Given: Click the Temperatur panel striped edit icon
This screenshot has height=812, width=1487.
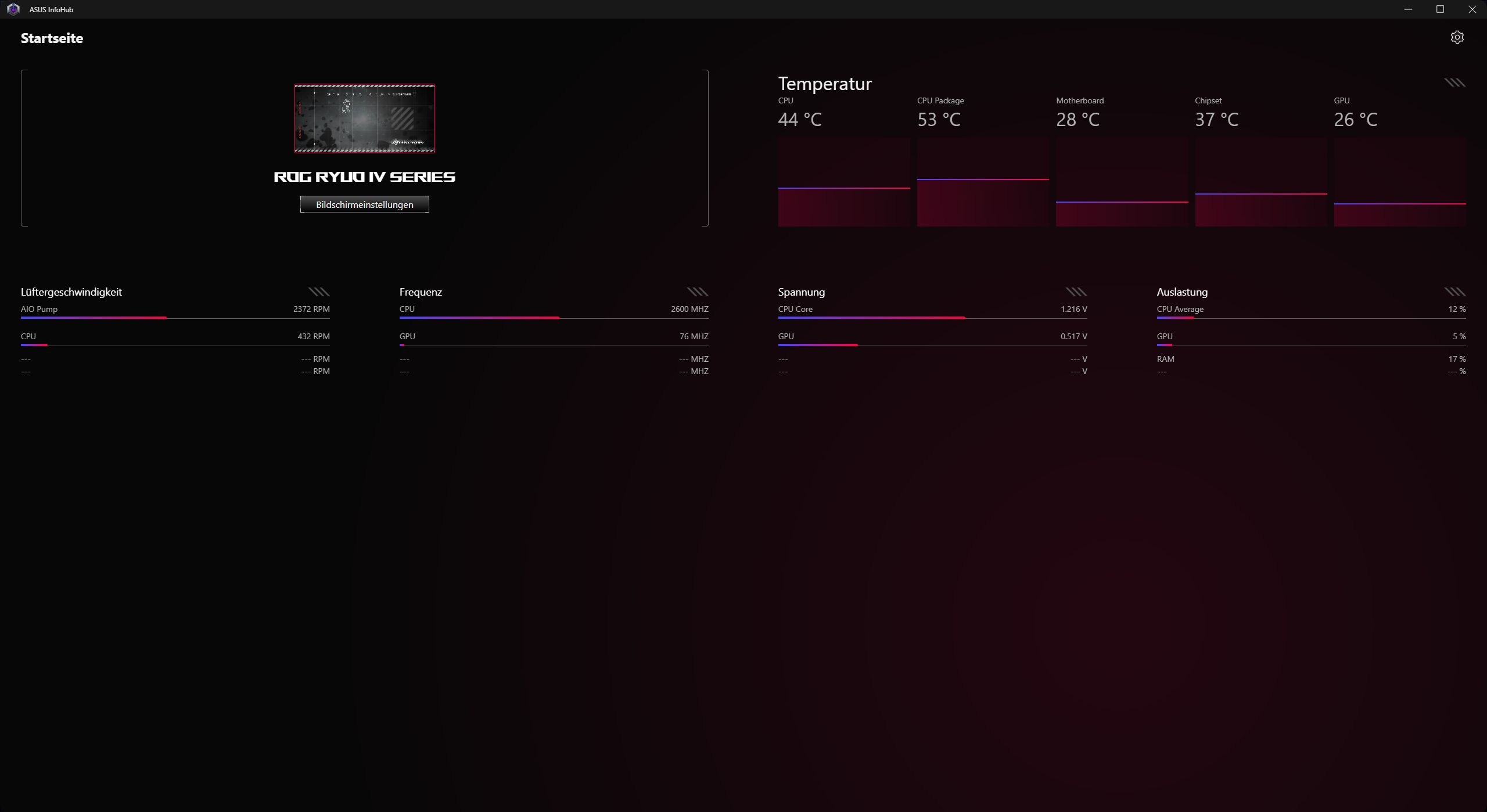Looking at the screenshot, I should tap(1454, 82).
